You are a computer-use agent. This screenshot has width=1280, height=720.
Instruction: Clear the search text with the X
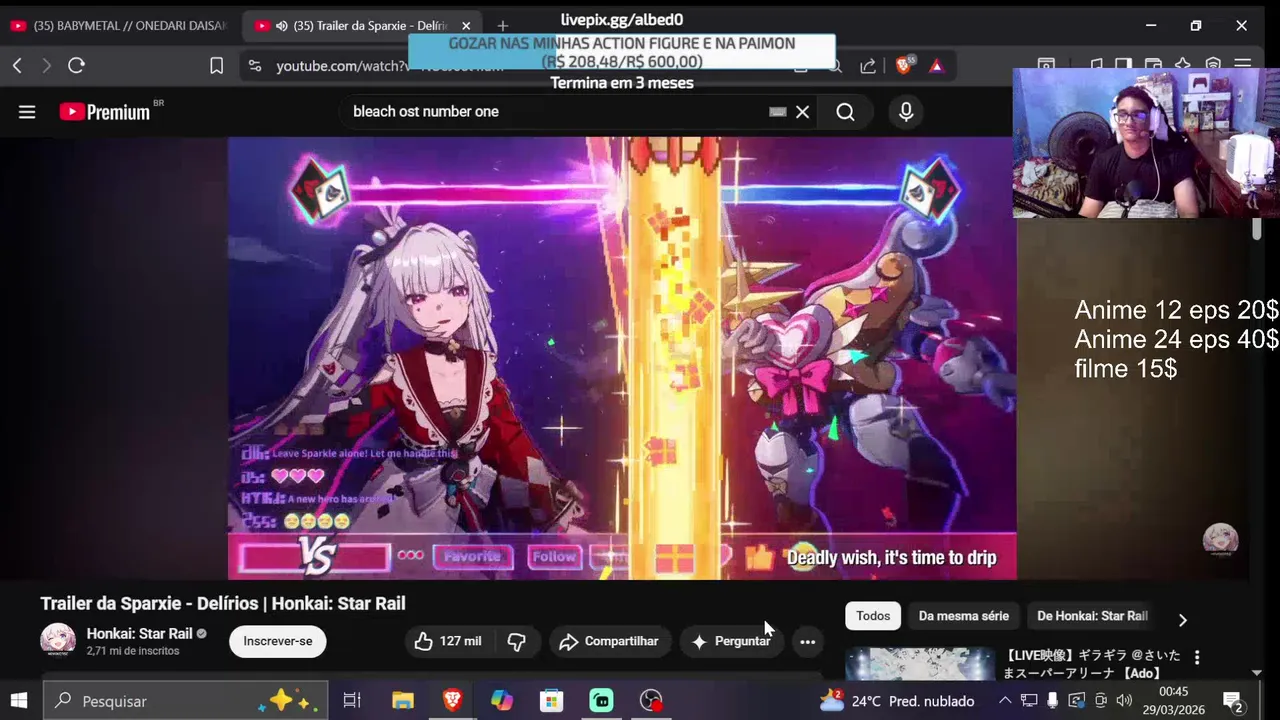point(802,112)
